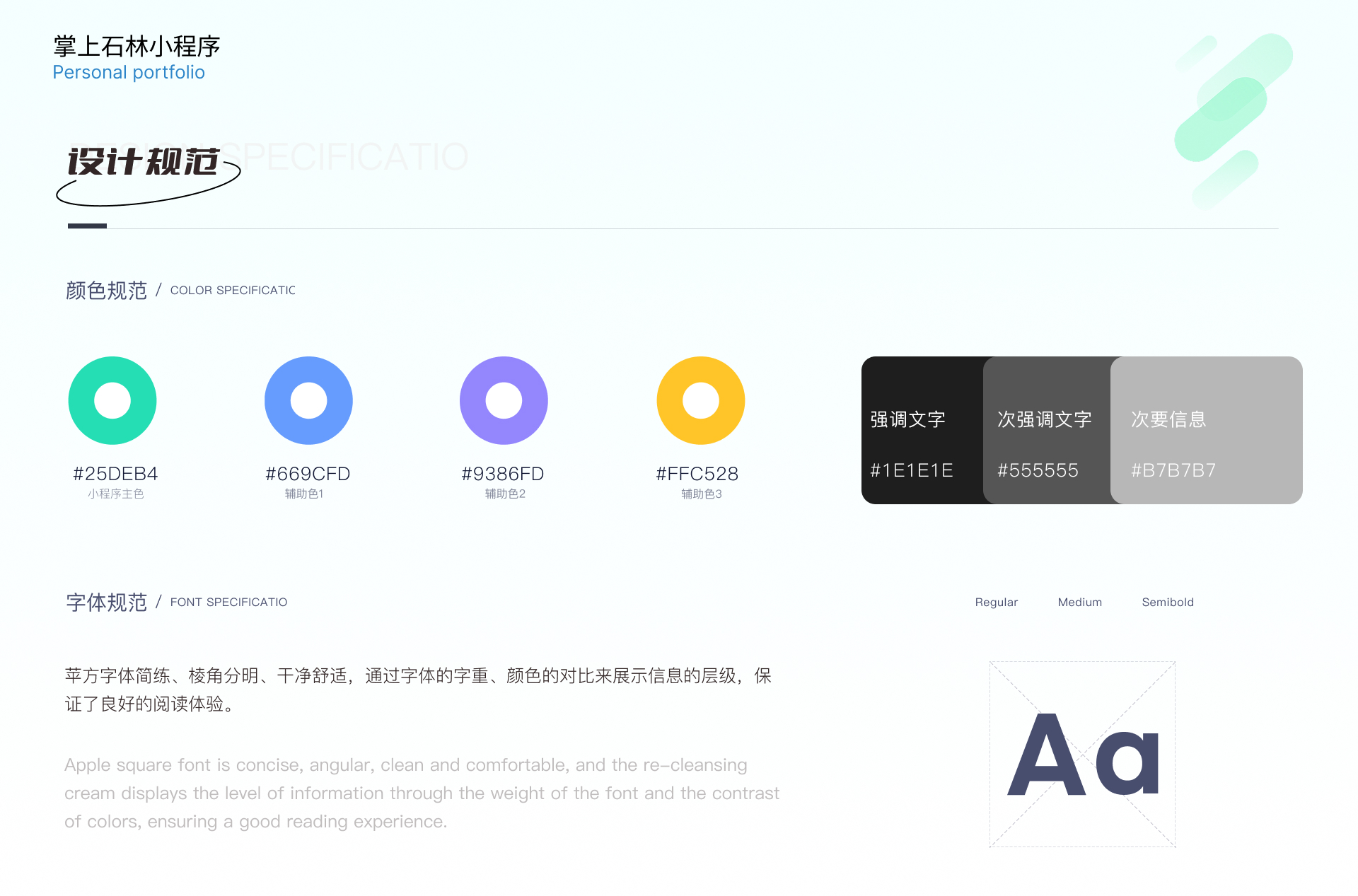Click the dark 强调文字 #1E1E1E block
The height and width of the screenshot is (896, 1358).
tap(922, 430)
